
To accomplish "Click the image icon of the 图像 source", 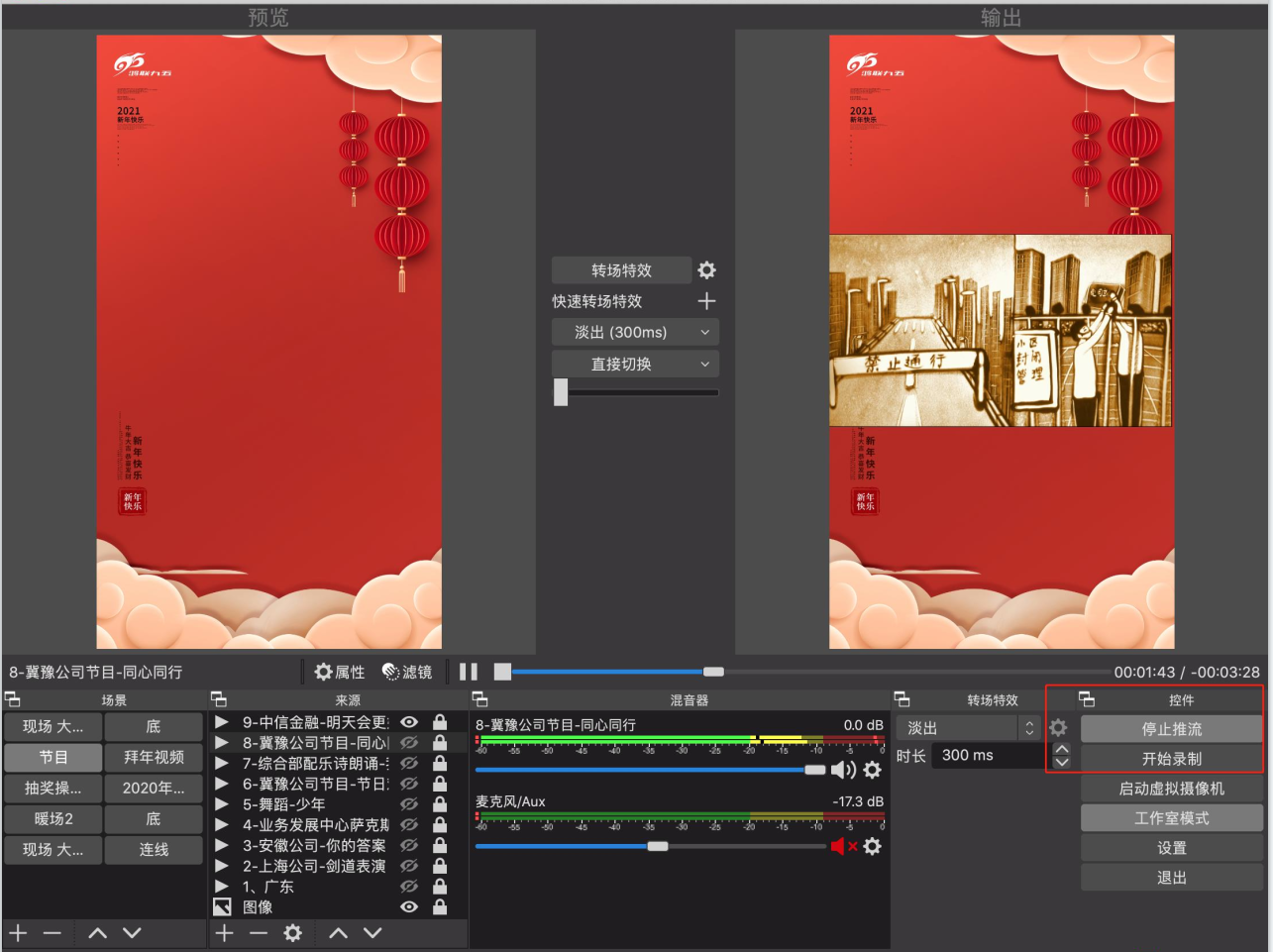I will coord(222,906).
